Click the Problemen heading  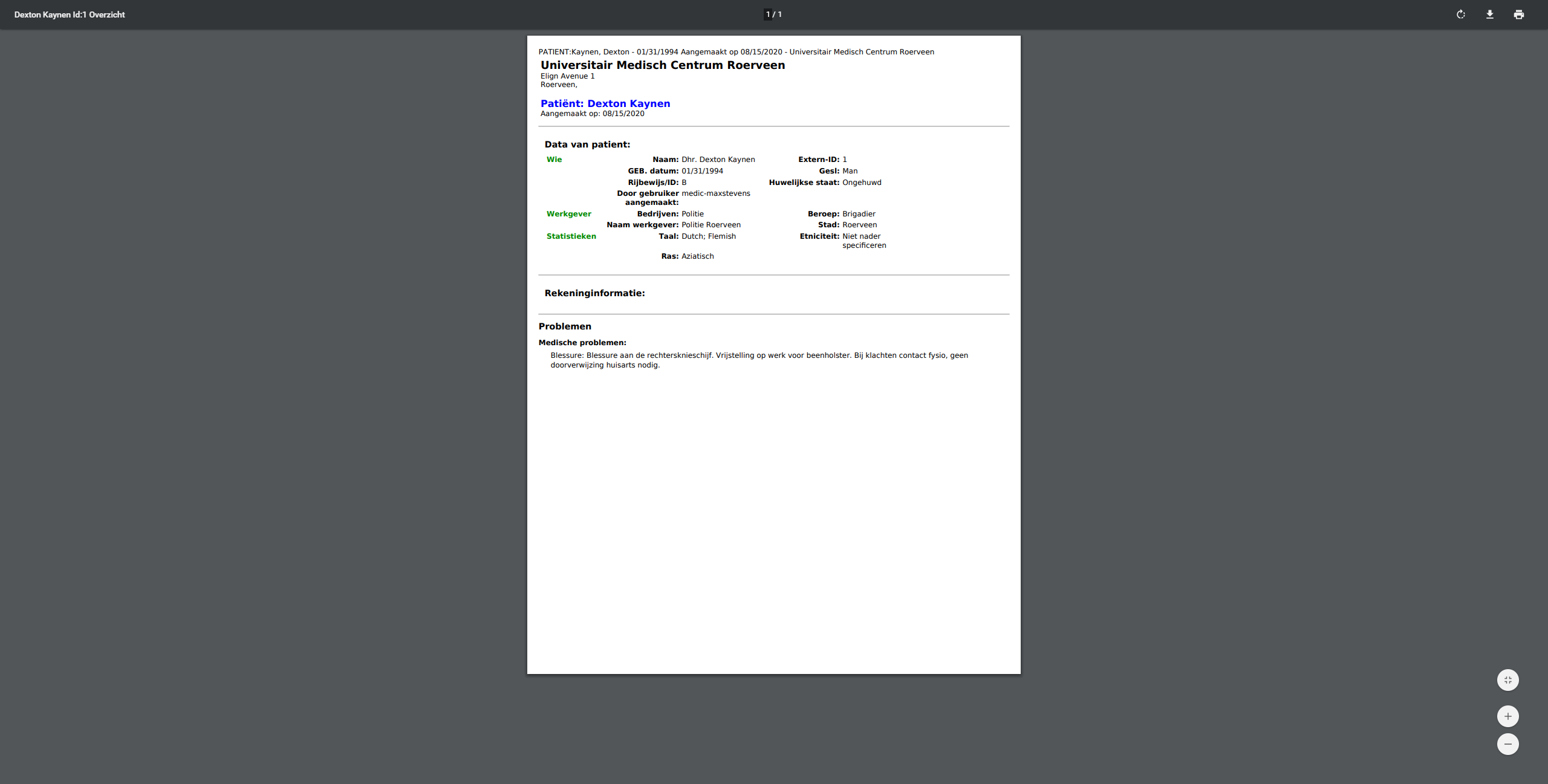click(x=565, y=326)
